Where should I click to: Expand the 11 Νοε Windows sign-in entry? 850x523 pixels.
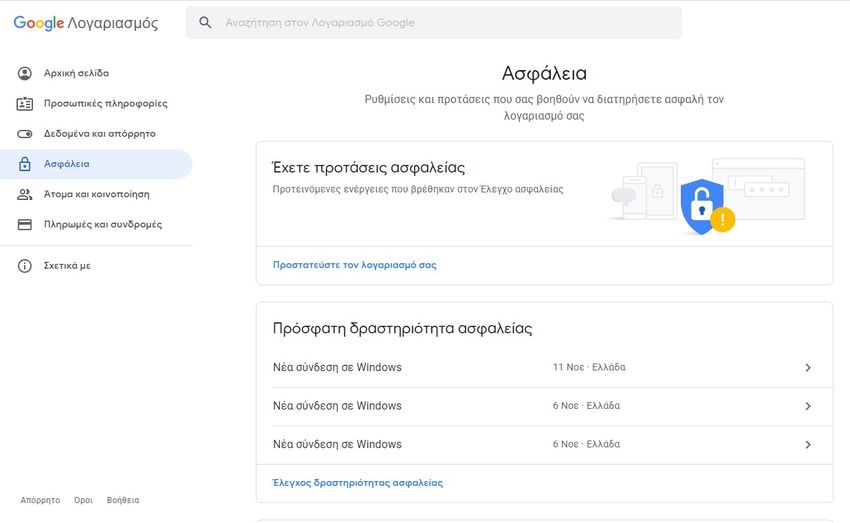coord(808,368)
